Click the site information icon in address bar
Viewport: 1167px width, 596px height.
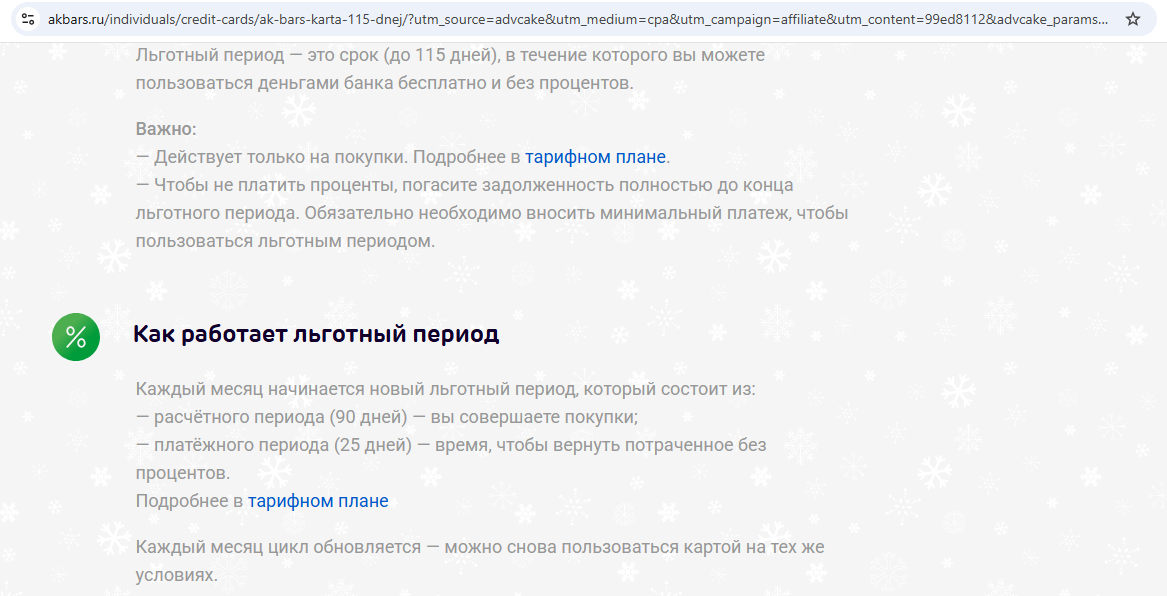tap(28, 19)
